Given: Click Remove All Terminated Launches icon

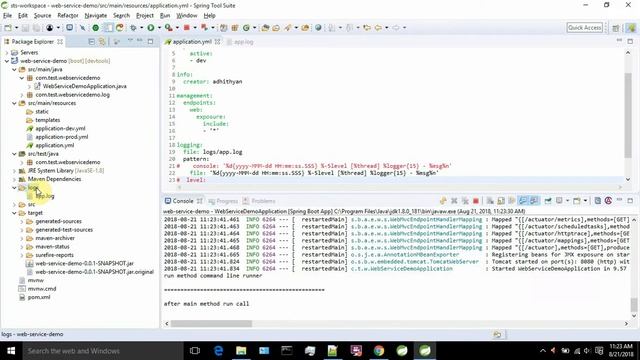Looking at the screenshot, I should tap(465, 201).
